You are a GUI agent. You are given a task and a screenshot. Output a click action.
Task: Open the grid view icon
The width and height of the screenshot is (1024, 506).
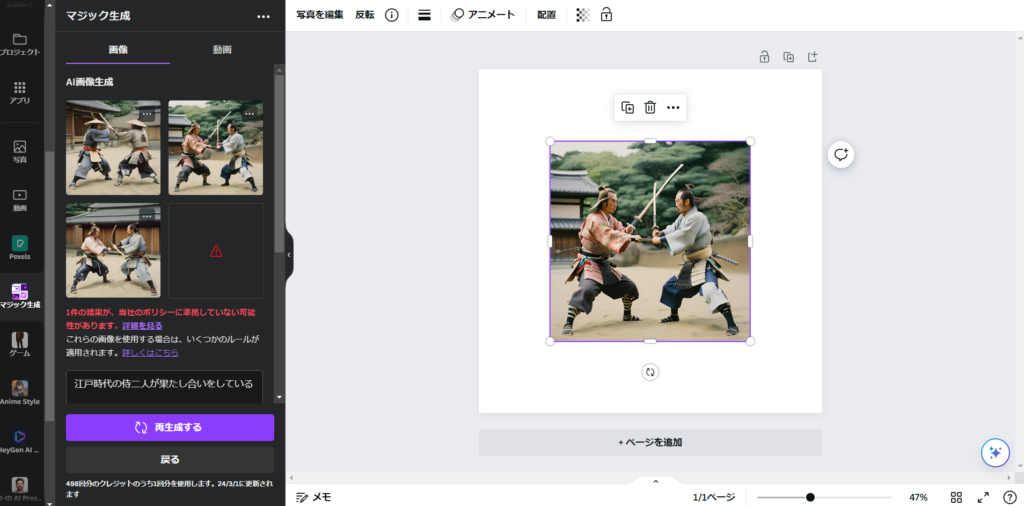pyautogui.click(x=956, y=497)
